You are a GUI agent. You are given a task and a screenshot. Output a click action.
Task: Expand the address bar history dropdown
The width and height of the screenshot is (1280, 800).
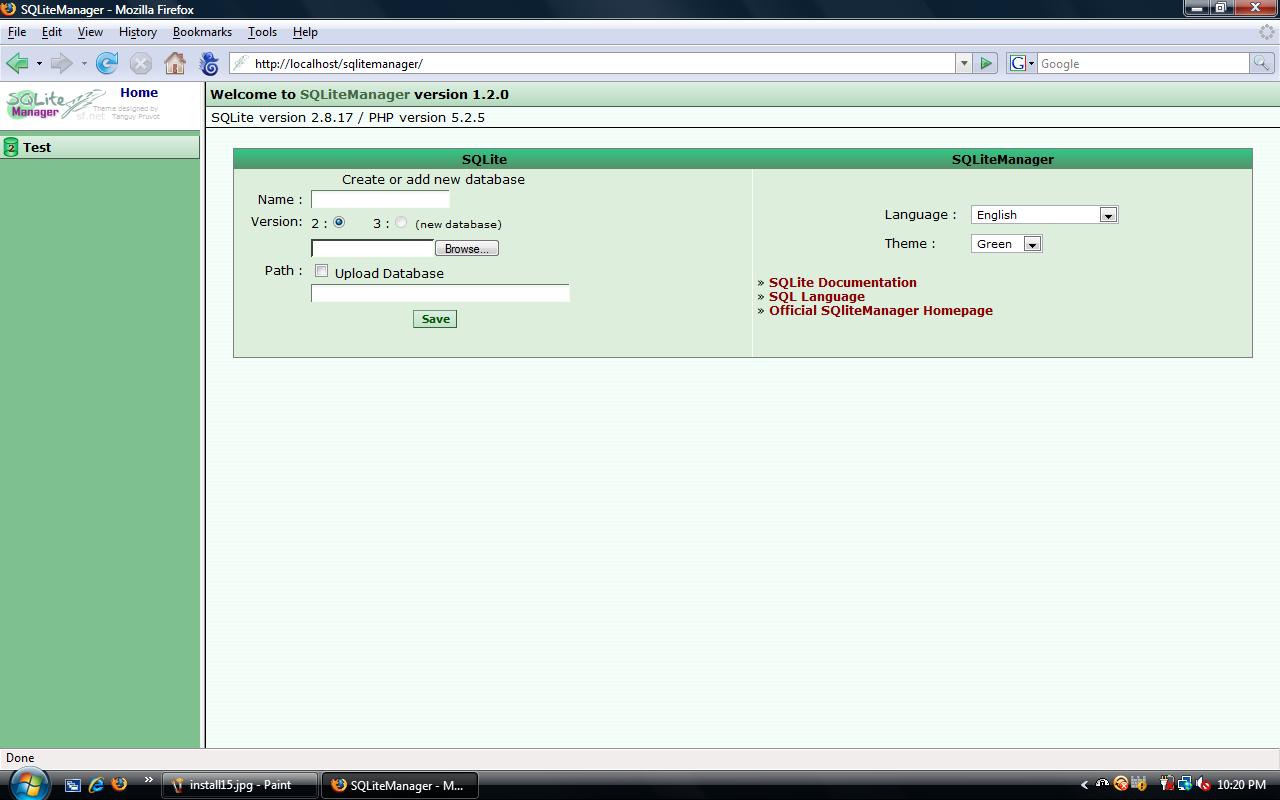point(964,63)
